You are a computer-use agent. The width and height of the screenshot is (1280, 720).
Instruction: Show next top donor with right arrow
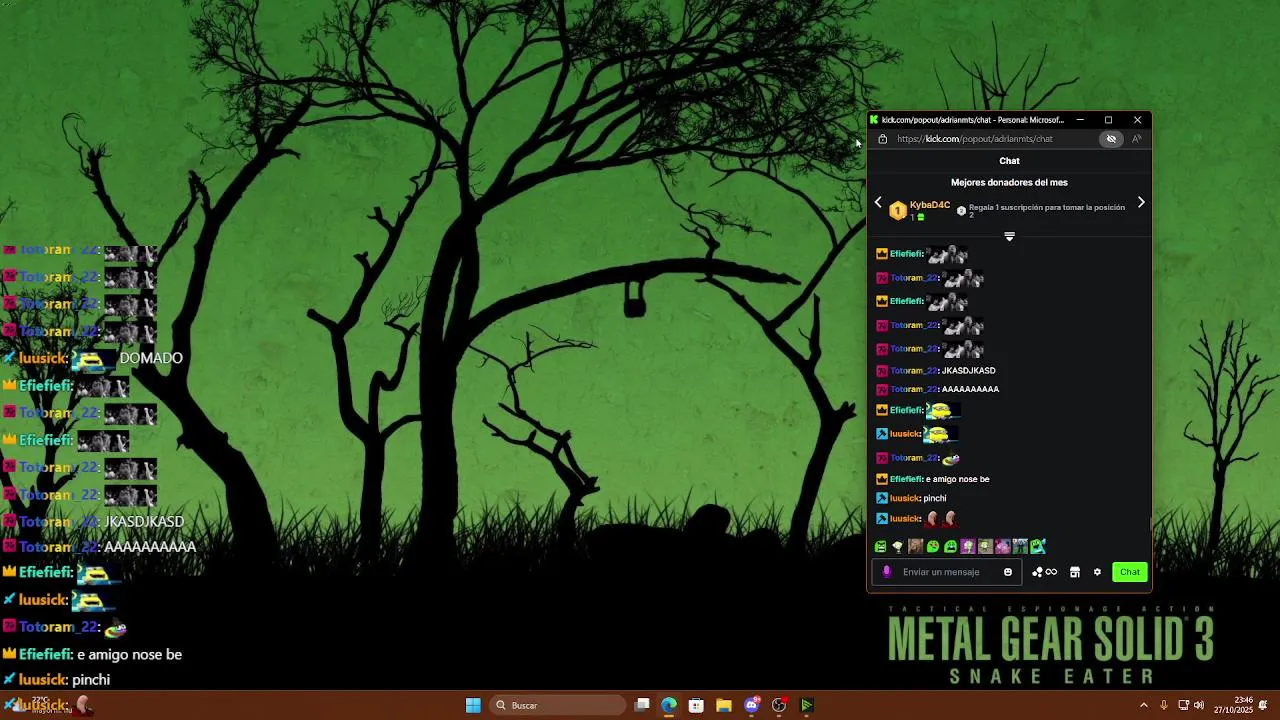pos(1141,202)
